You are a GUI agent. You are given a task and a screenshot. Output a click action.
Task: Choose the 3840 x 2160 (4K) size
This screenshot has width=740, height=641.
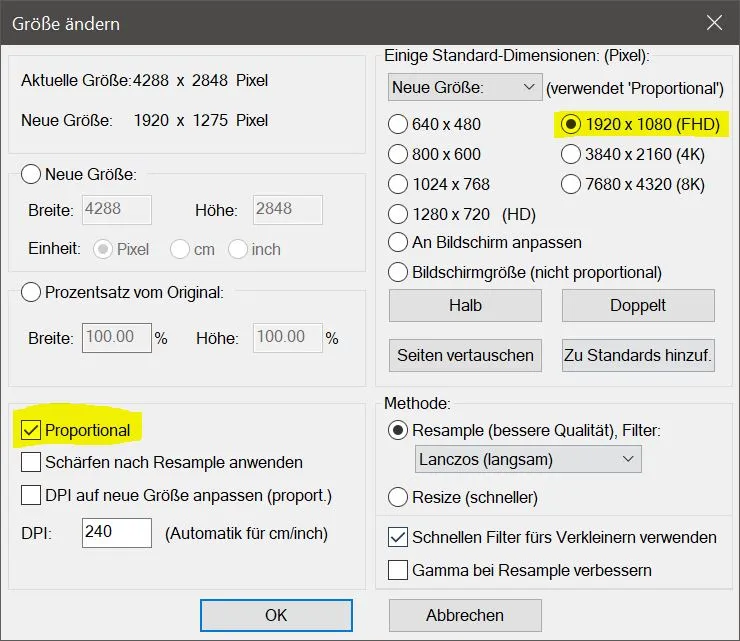coord(571,154)
